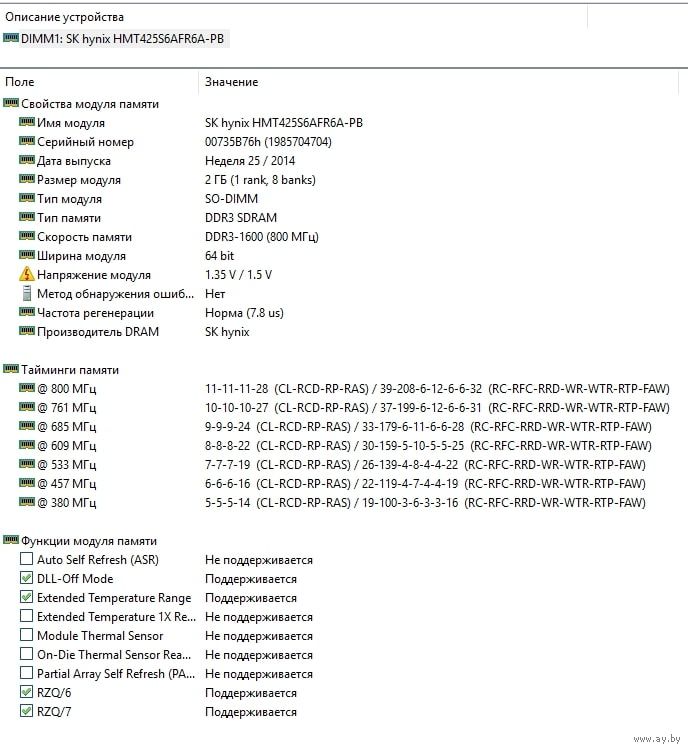Click the memory icon for @ 800 МГц
The height and width of the screenshot is (750, 688).
tap(27, 389)
